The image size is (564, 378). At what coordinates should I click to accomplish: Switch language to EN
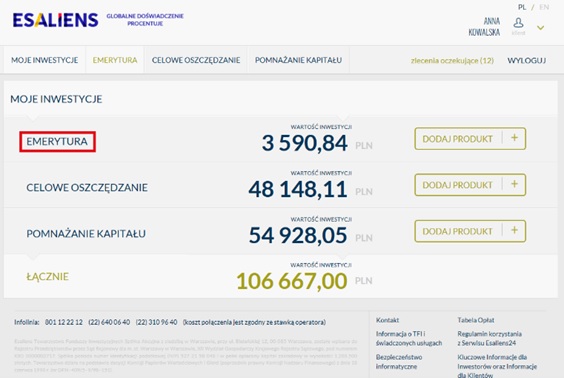544,7
